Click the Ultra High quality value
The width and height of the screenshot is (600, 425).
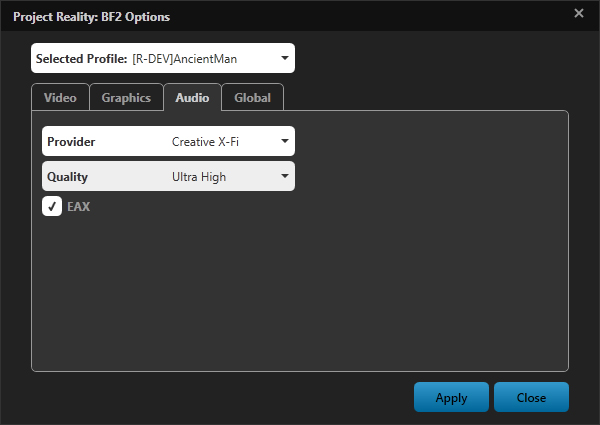tap(199, 177)
